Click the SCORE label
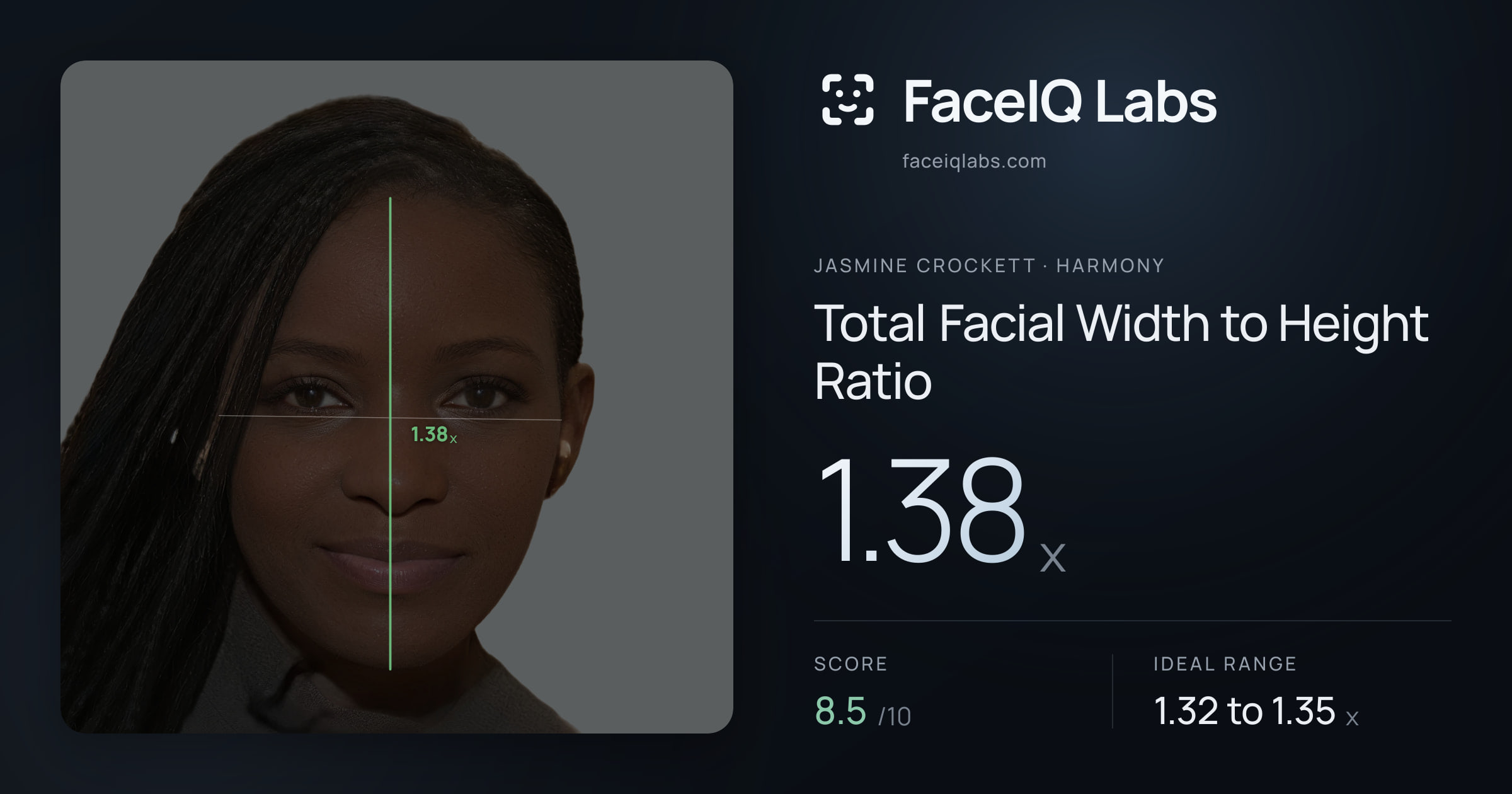Viewport: 1512px width, 794px height. click(x=850, y=664)
